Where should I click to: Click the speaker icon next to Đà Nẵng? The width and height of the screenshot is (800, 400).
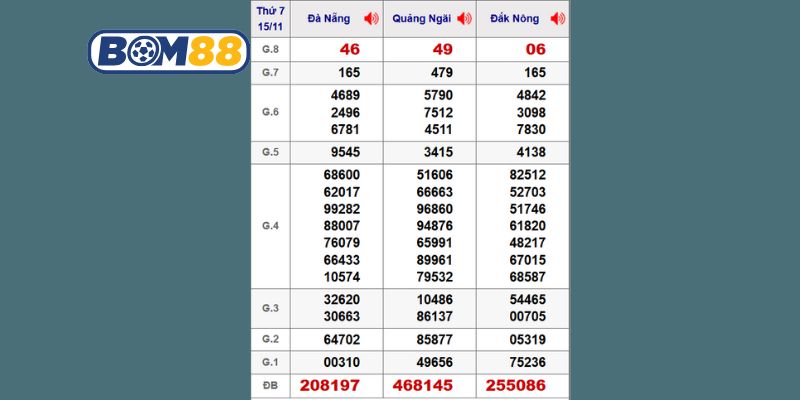point(371,19)
